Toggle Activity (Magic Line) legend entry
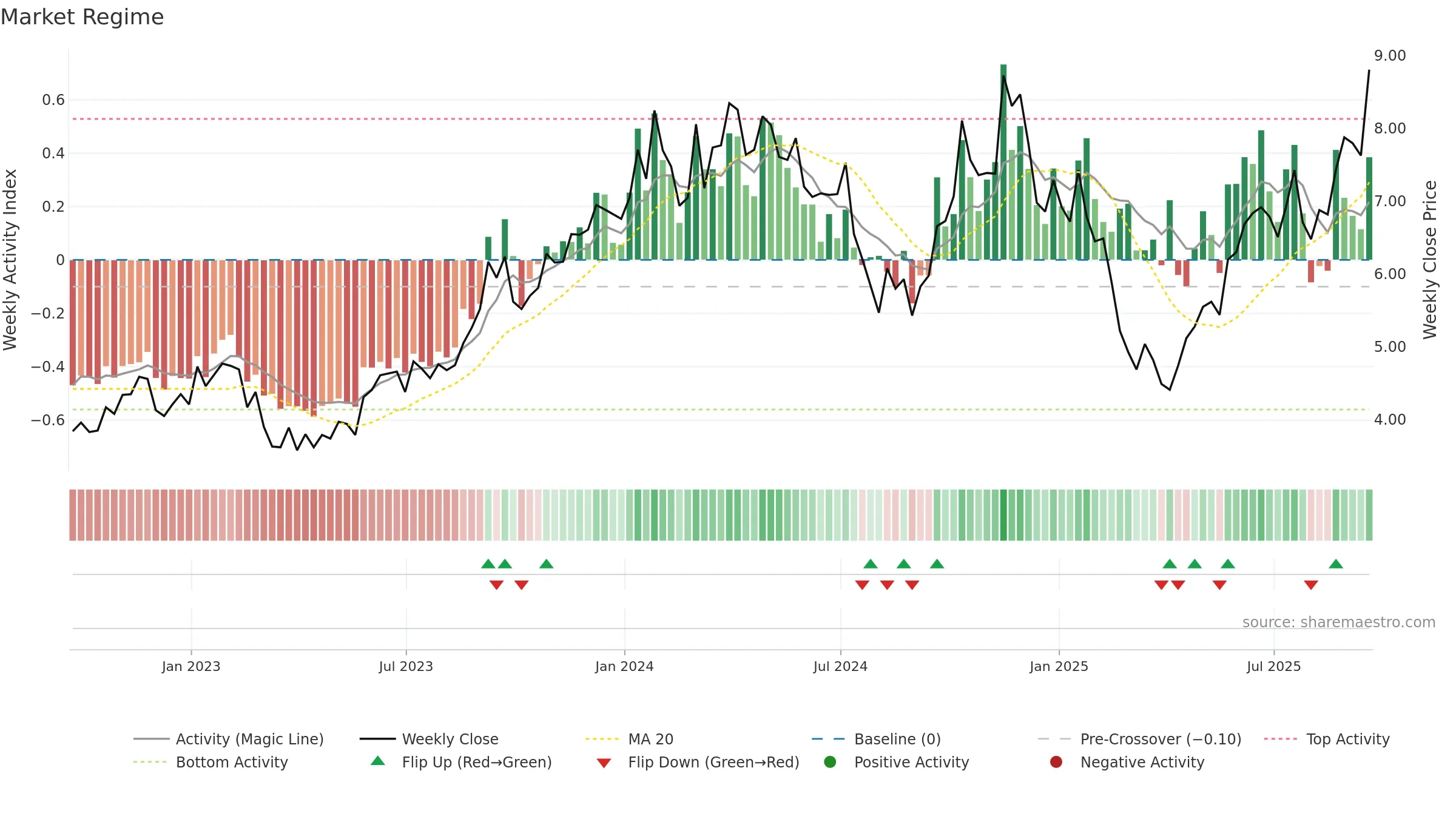The height and width of the screenshot is (819, 1456). click(x=229, y=739)
